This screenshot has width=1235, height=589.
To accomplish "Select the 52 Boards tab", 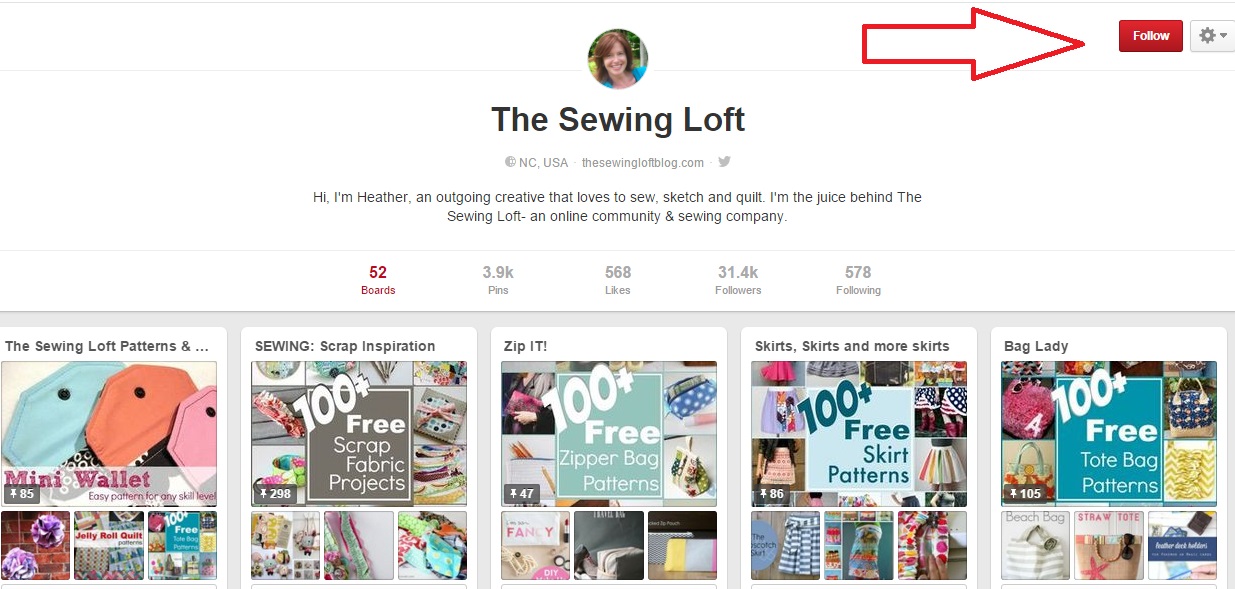I will coord(378,280).
